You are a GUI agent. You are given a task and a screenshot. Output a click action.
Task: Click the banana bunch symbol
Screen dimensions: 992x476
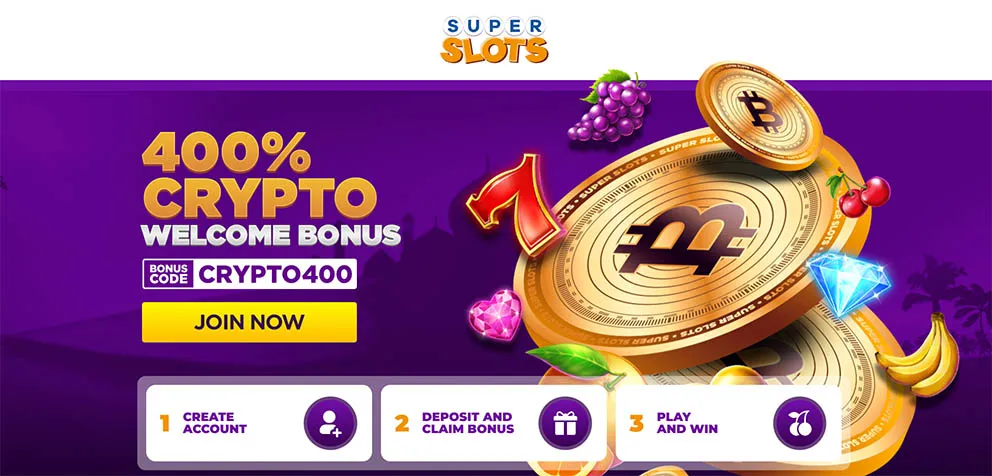pos(919,356)
